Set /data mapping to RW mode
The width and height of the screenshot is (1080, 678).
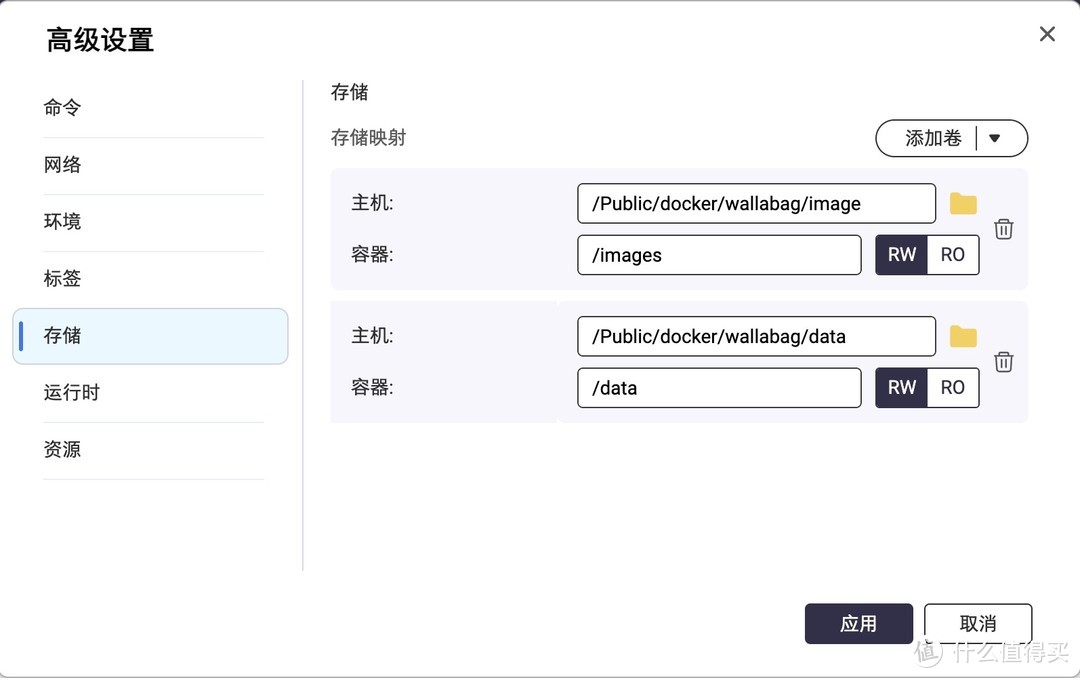pyautogui.click(x=901, y=388)
